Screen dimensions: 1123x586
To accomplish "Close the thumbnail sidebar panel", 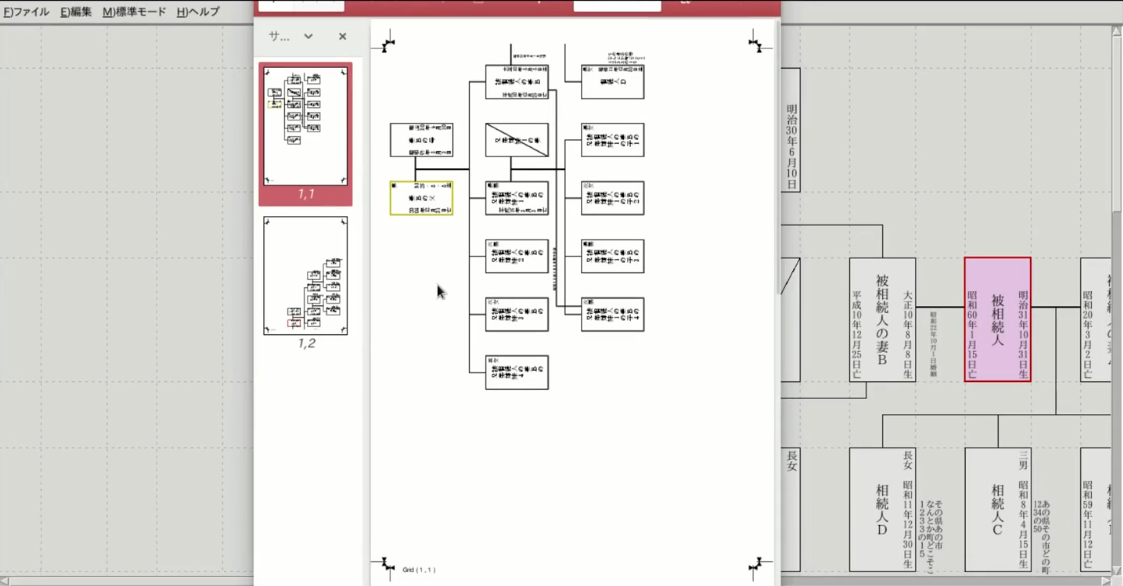I will pos(342,36).
